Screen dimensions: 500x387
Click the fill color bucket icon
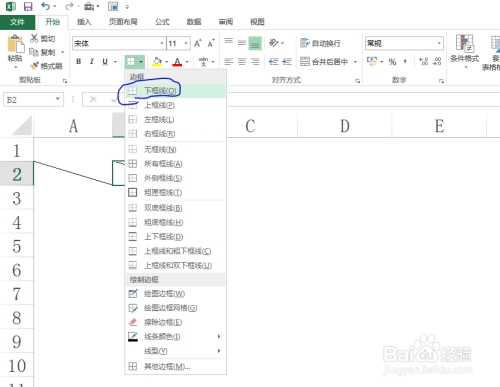click(157, 61)
